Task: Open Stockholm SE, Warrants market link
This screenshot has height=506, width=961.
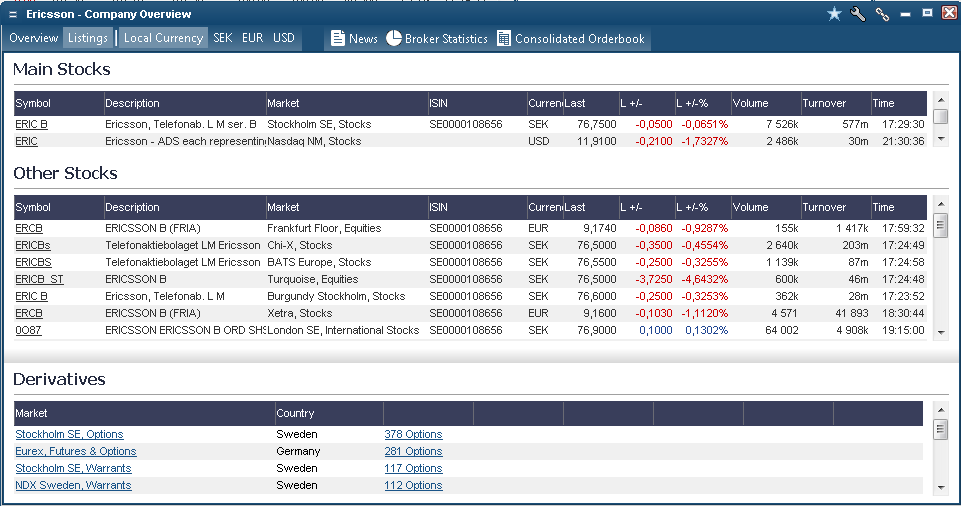Action: point(74,468)
